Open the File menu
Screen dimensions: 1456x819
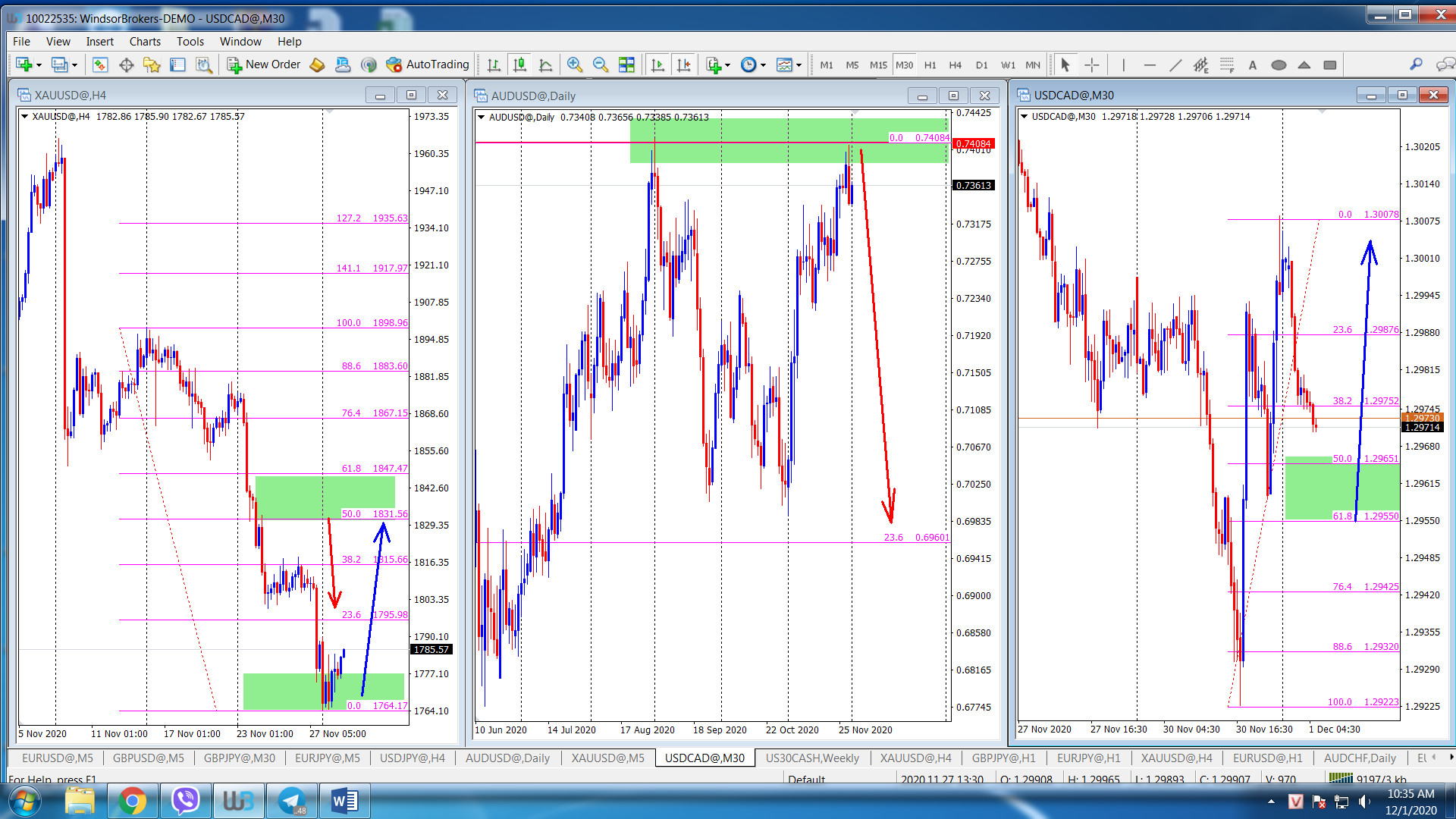click(x=21, y=42)
